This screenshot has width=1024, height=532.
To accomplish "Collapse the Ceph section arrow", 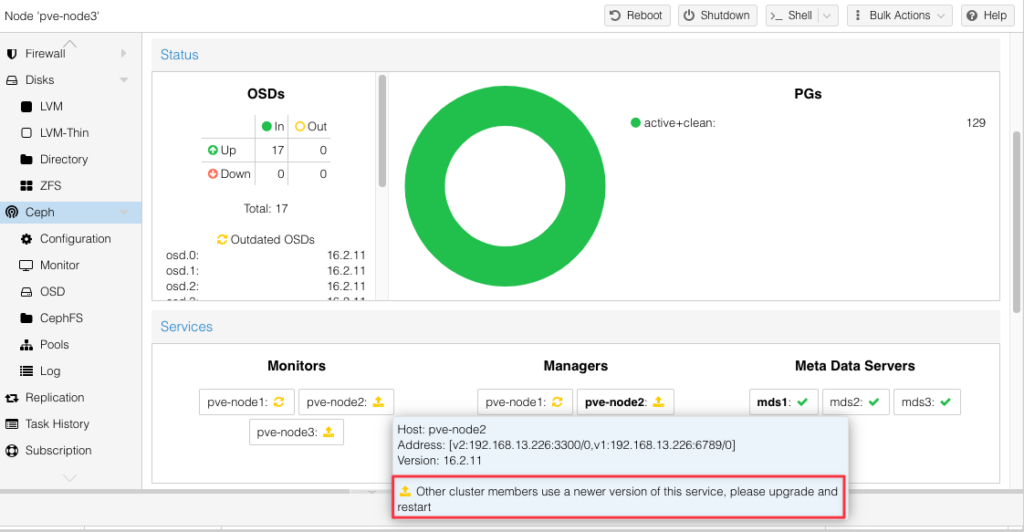I will [x=123, y=212].
